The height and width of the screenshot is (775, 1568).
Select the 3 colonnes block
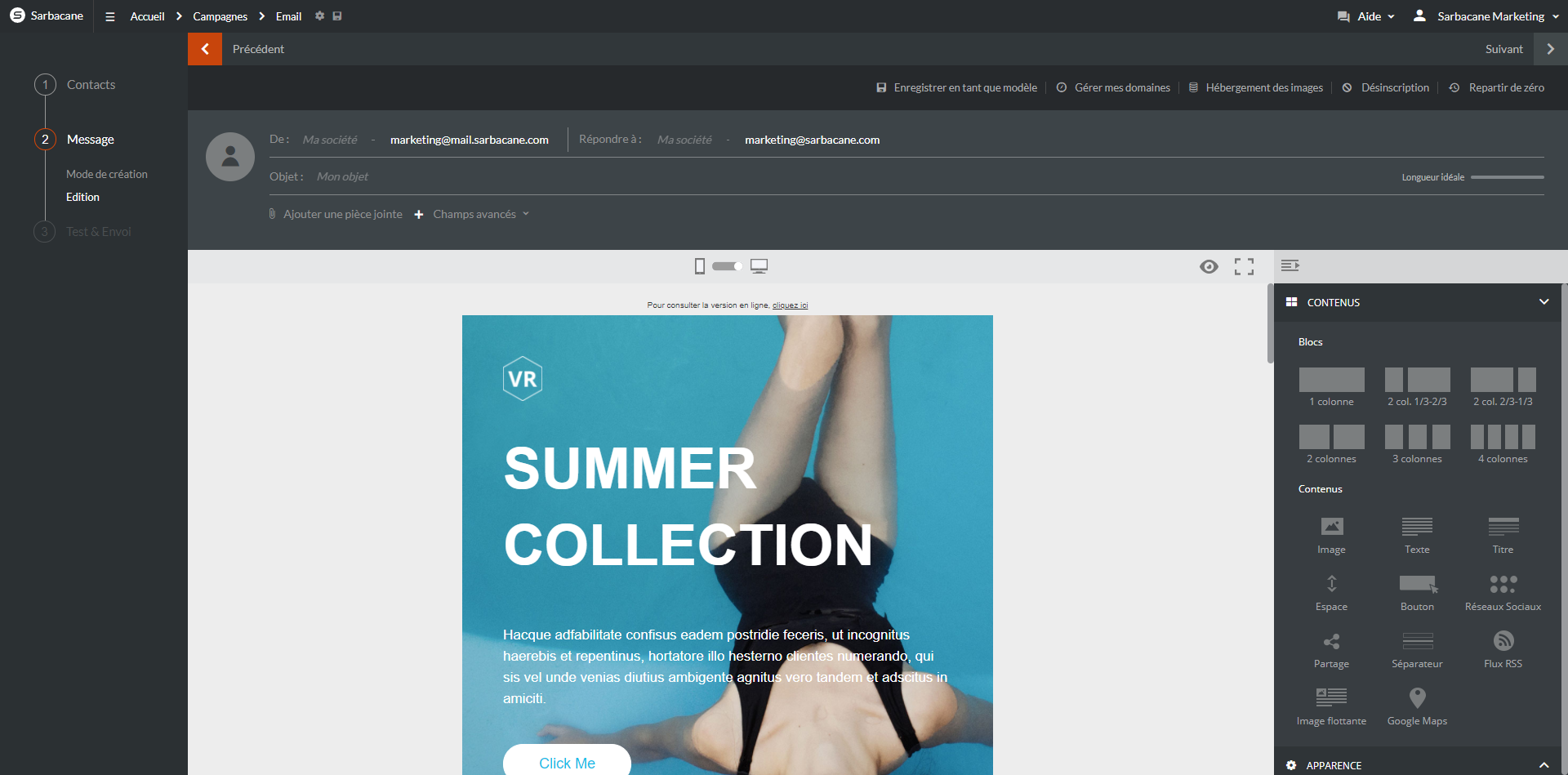[1418, 444]
